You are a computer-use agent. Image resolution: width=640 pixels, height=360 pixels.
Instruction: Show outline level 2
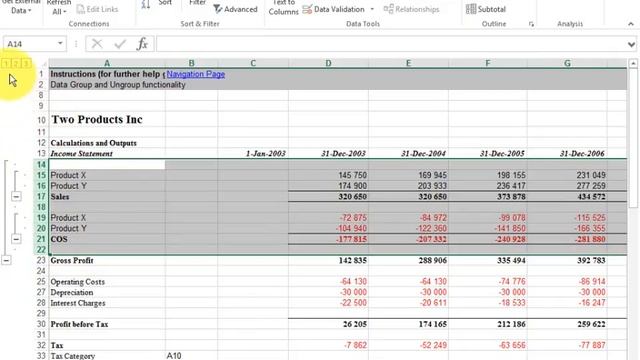tap(16, 63)
